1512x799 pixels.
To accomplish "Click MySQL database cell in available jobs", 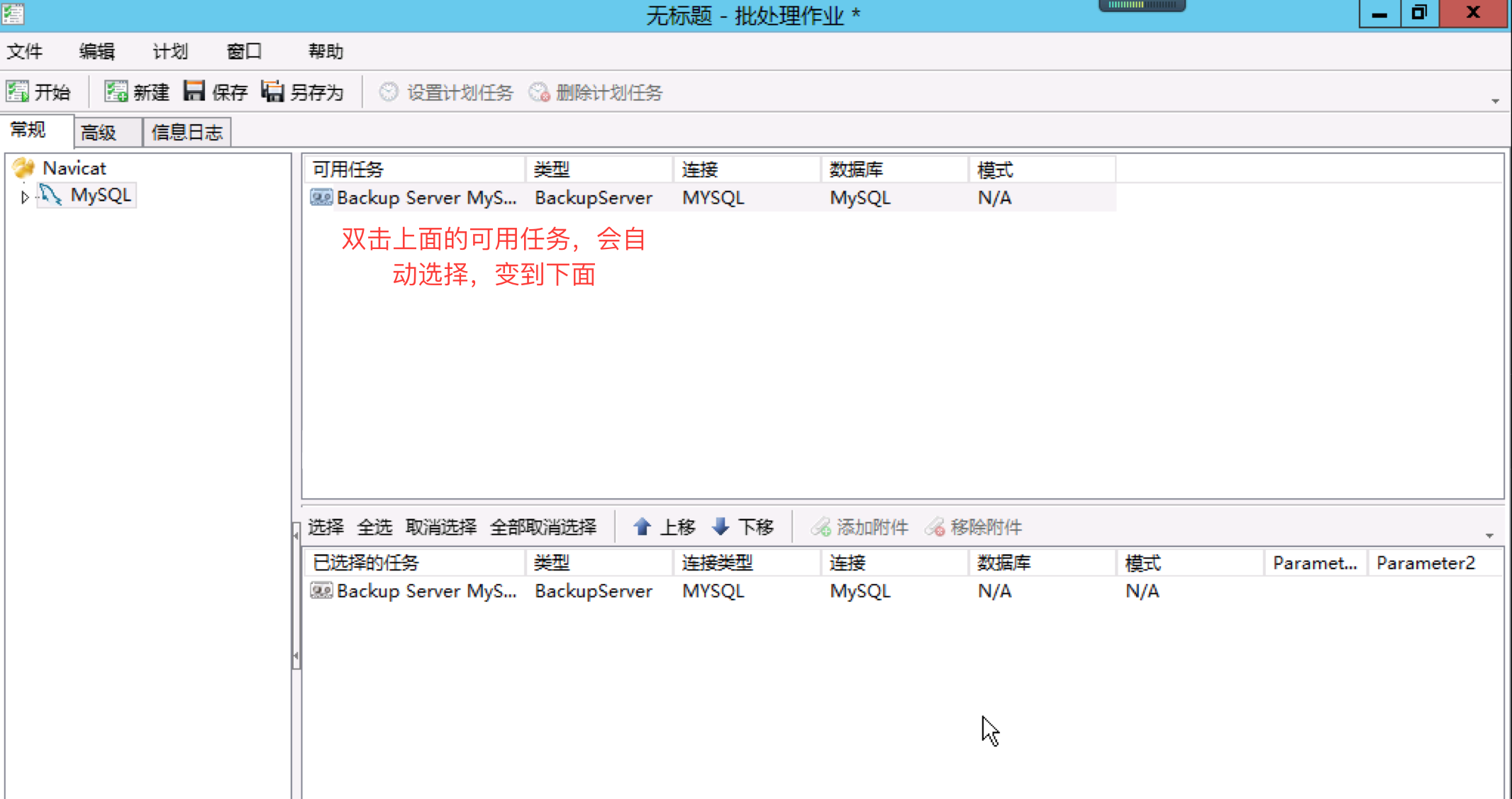I will coord(860,198).
